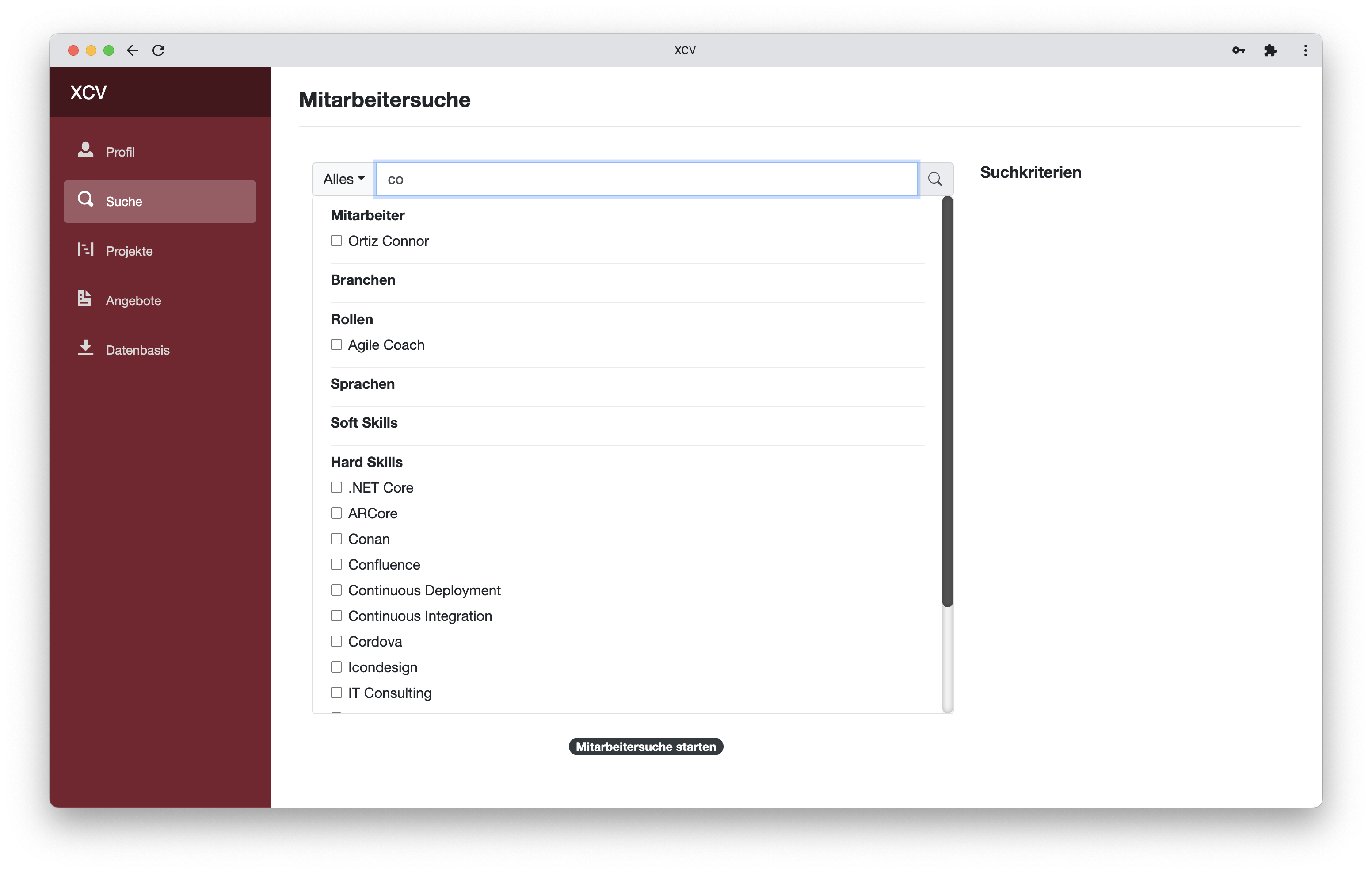Click the XCV logo in the sidebar header
The height and width of the screenshot is (873, 1372).
pyautogui.click(x=88, y=92)
